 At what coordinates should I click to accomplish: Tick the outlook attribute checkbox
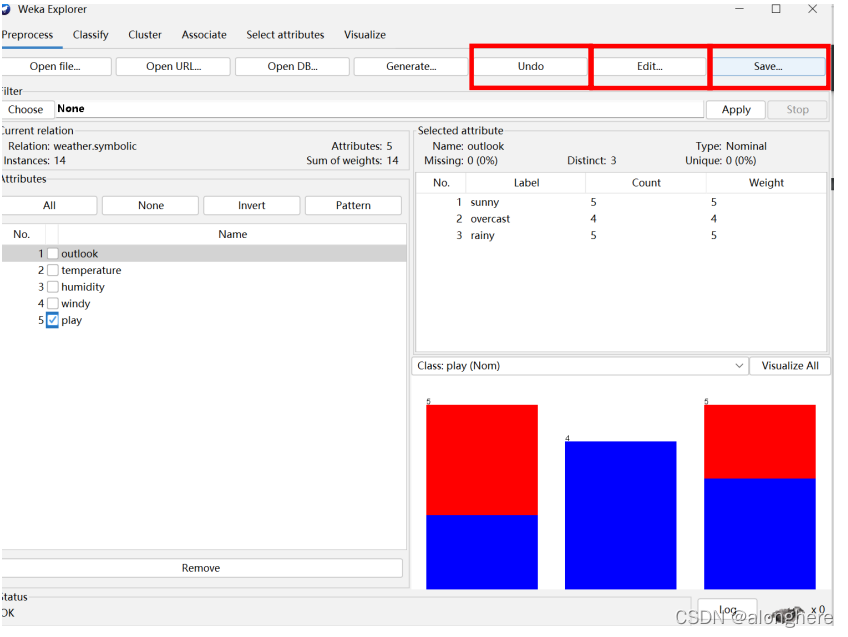click(53, 254)
